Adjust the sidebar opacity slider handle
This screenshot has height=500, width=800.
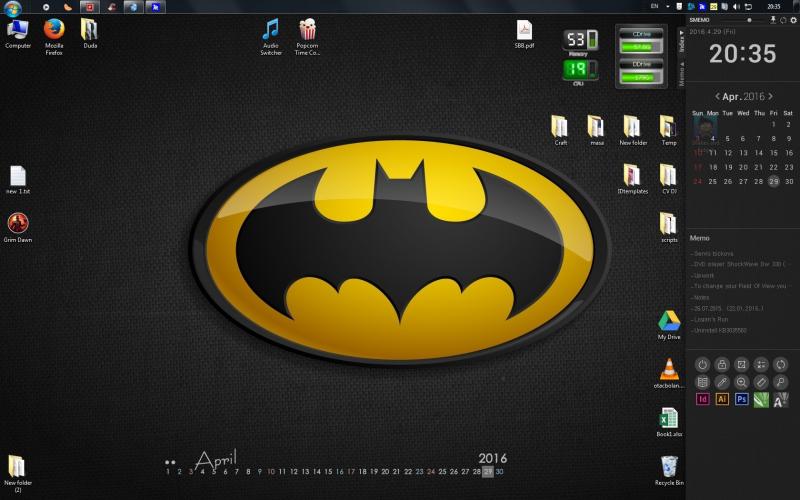[749, 20]
